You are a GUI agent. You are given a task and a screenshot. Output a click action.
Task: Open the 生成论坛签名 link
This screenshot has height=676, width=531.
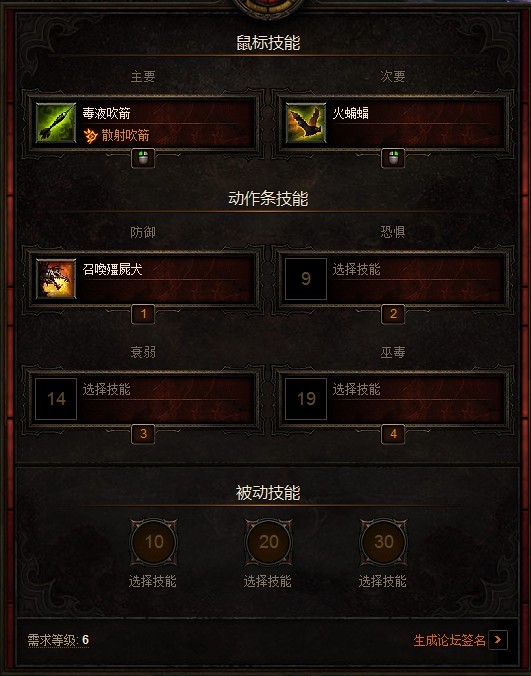[450, 640]
